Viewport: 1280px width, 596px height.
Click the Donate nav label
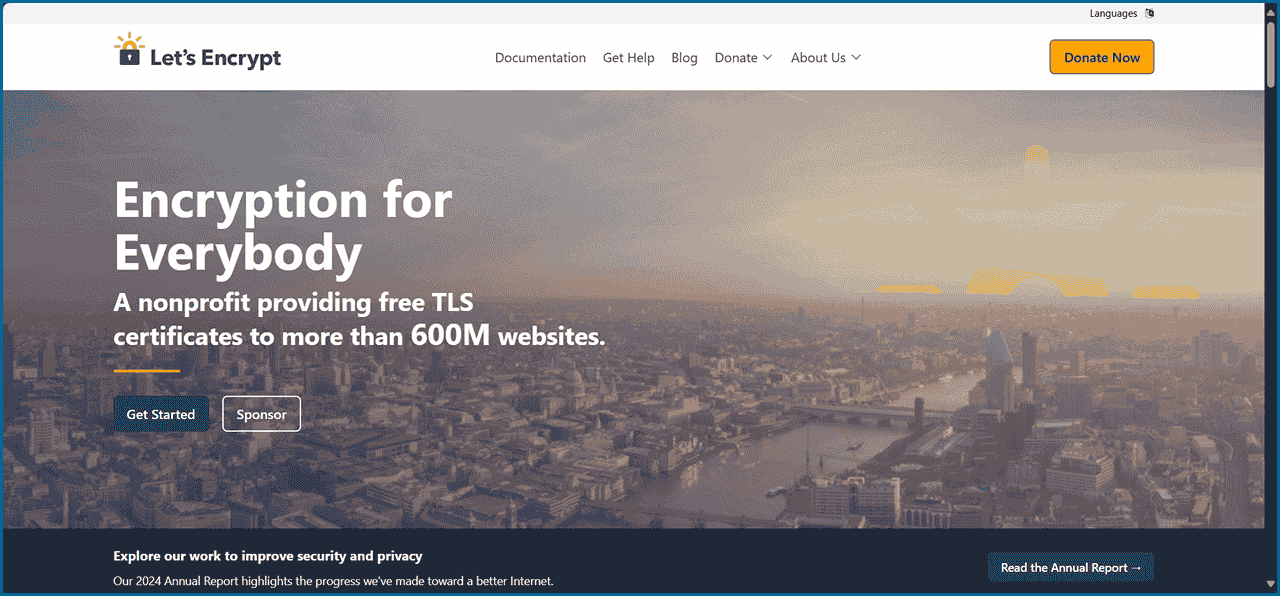pyautogui.click(x=736, y=58)
